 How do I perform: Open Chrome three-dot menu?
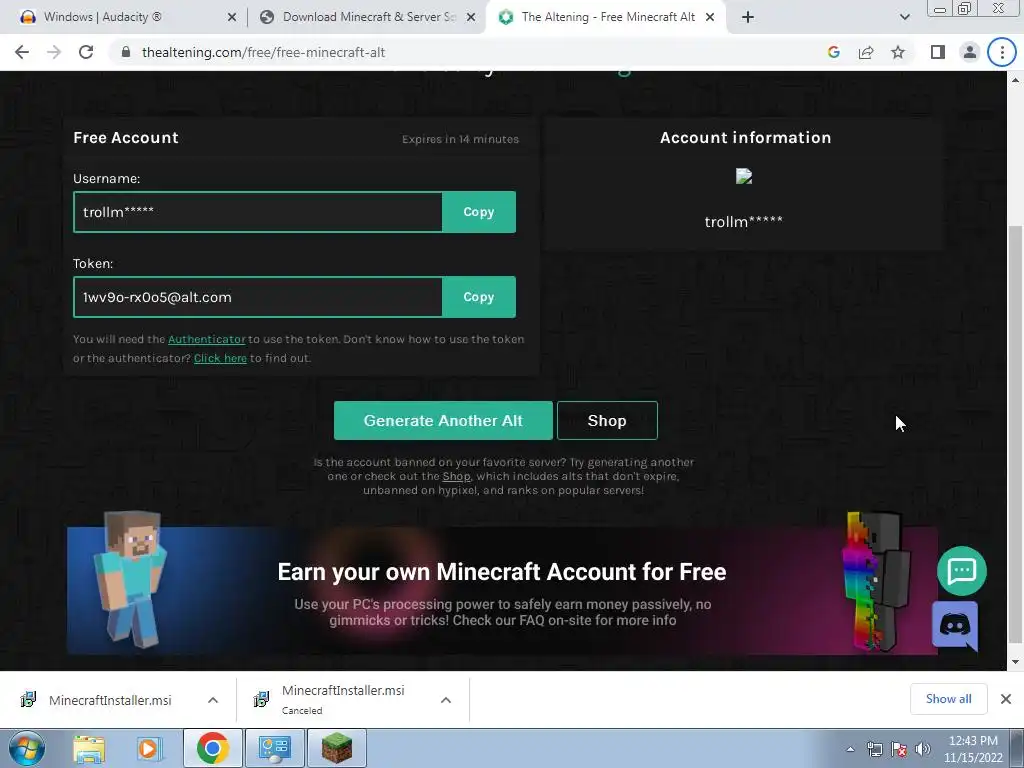(1002, 52)
